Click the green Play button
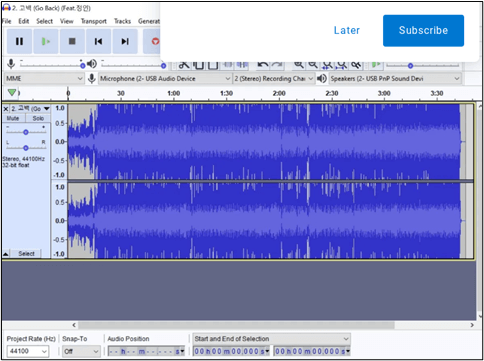This screenshot has height=361, width=484. coord(46,41)
